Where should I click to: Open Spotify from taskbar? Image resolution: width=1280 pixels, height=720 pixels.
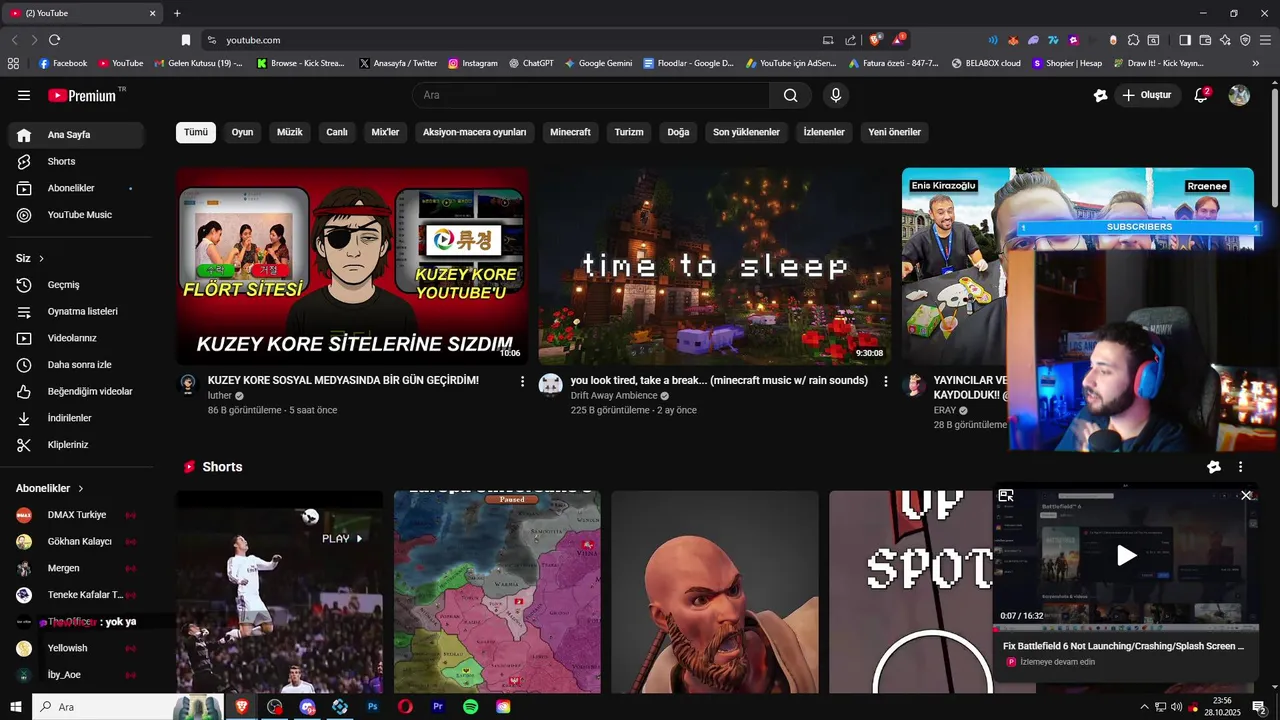tap(470, 707)
